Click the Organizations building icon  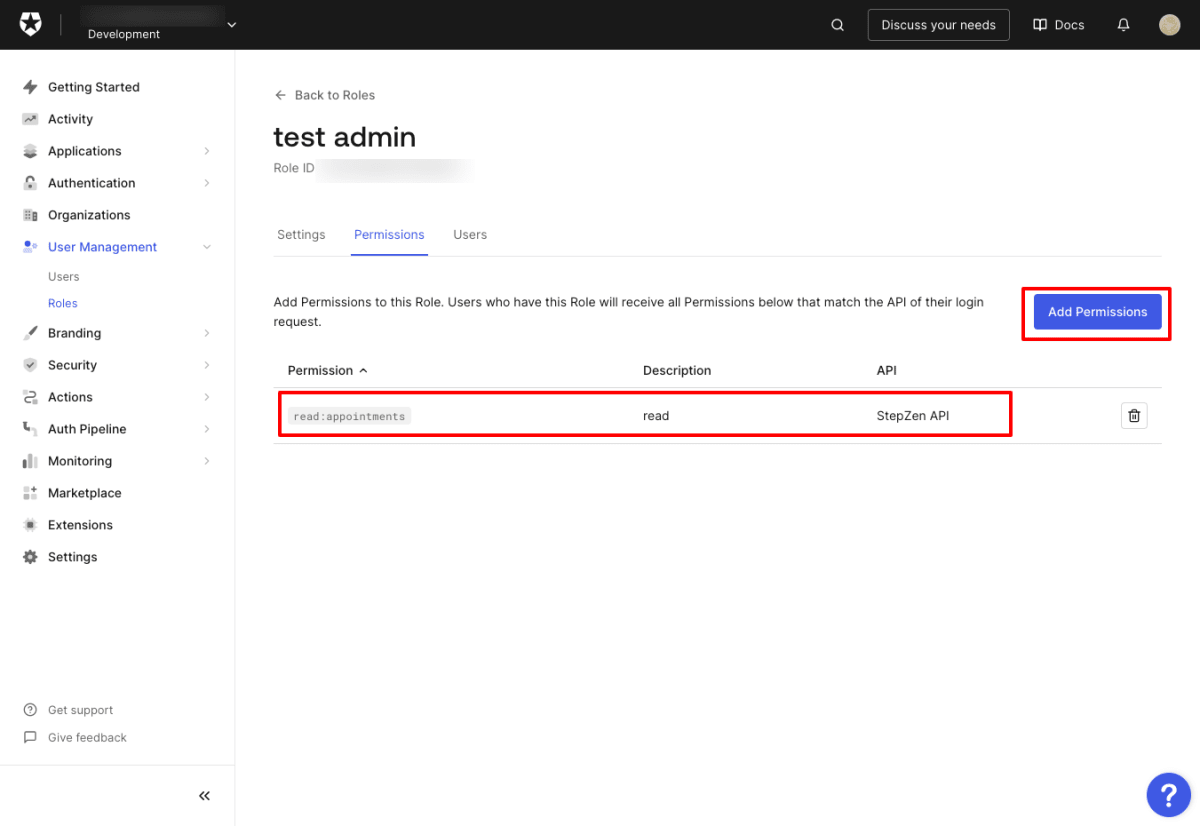coord(30,215)
